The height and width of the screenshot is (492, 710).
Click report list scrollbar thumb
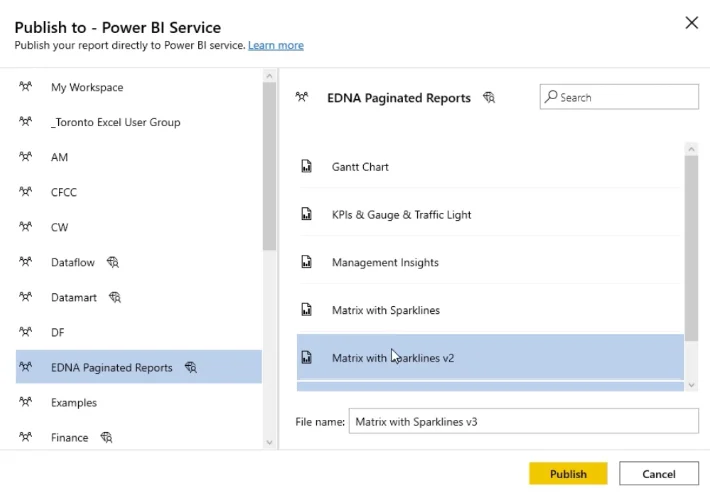(691, 248)
